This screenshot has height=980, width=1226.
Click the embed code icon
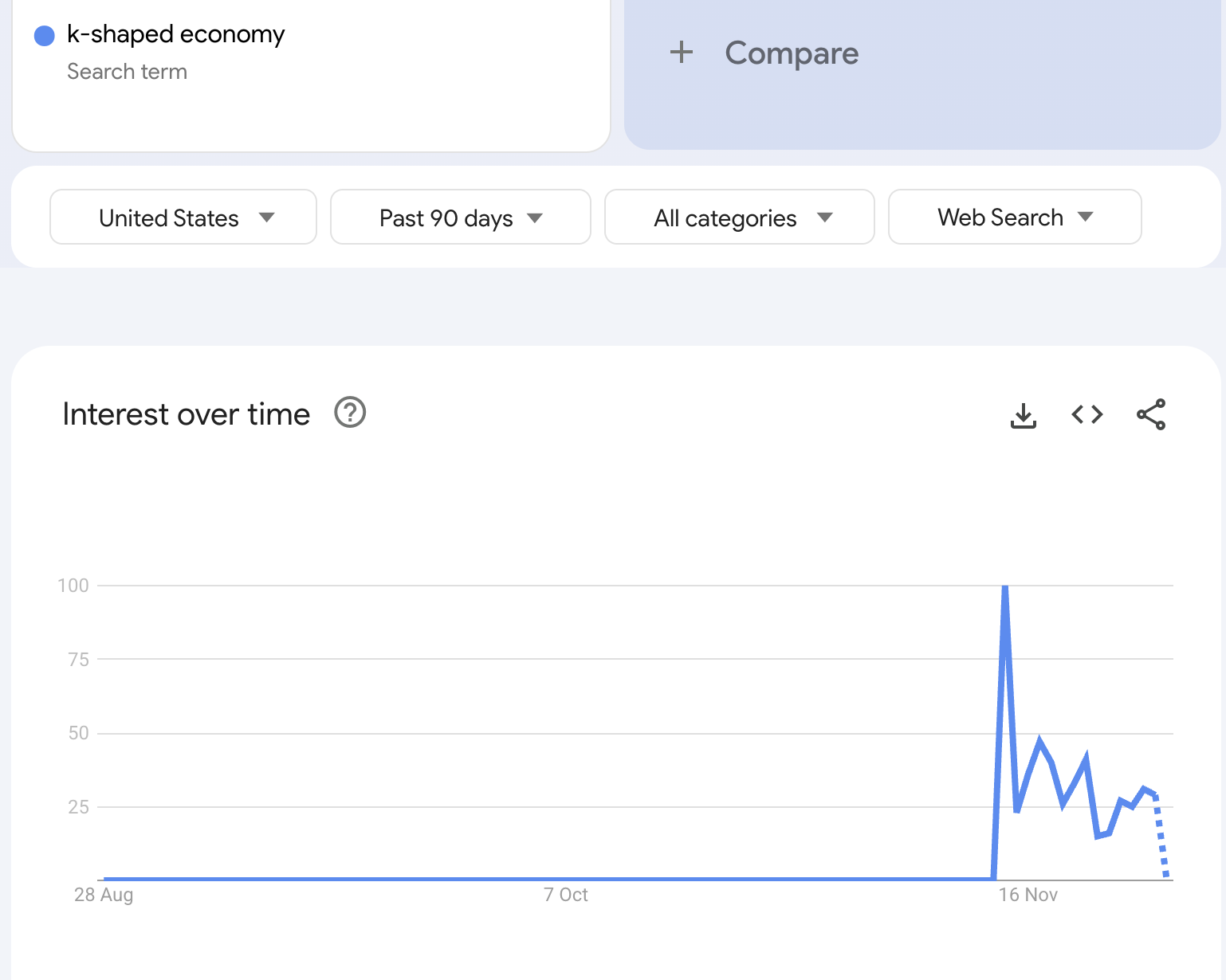pyautogui.click(x=1087, y=414)
